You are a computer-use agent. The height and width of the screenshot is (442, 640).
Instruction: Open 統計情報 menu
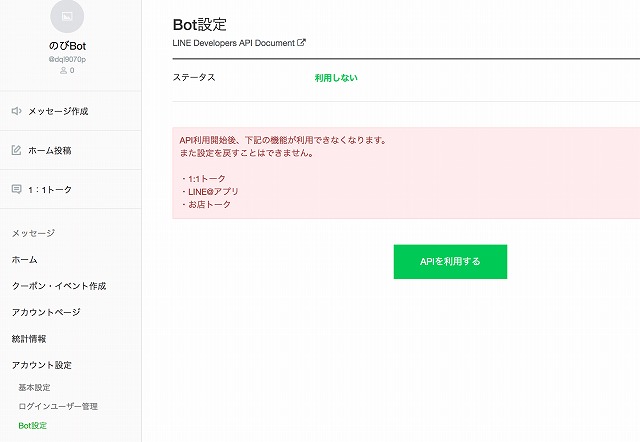coord(29,339)
